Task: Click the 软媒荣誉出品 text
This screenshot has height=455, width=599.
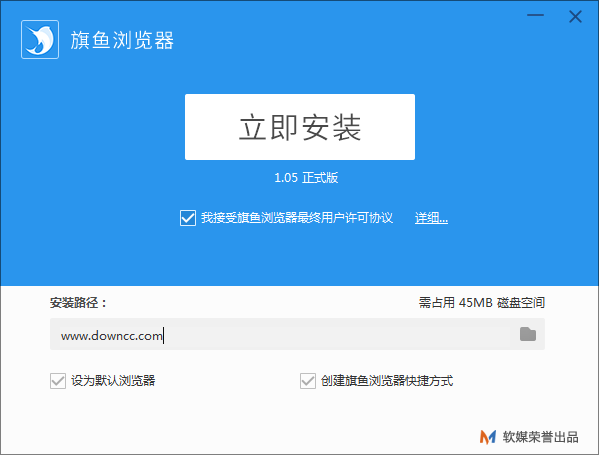Action: pos(541,437)
